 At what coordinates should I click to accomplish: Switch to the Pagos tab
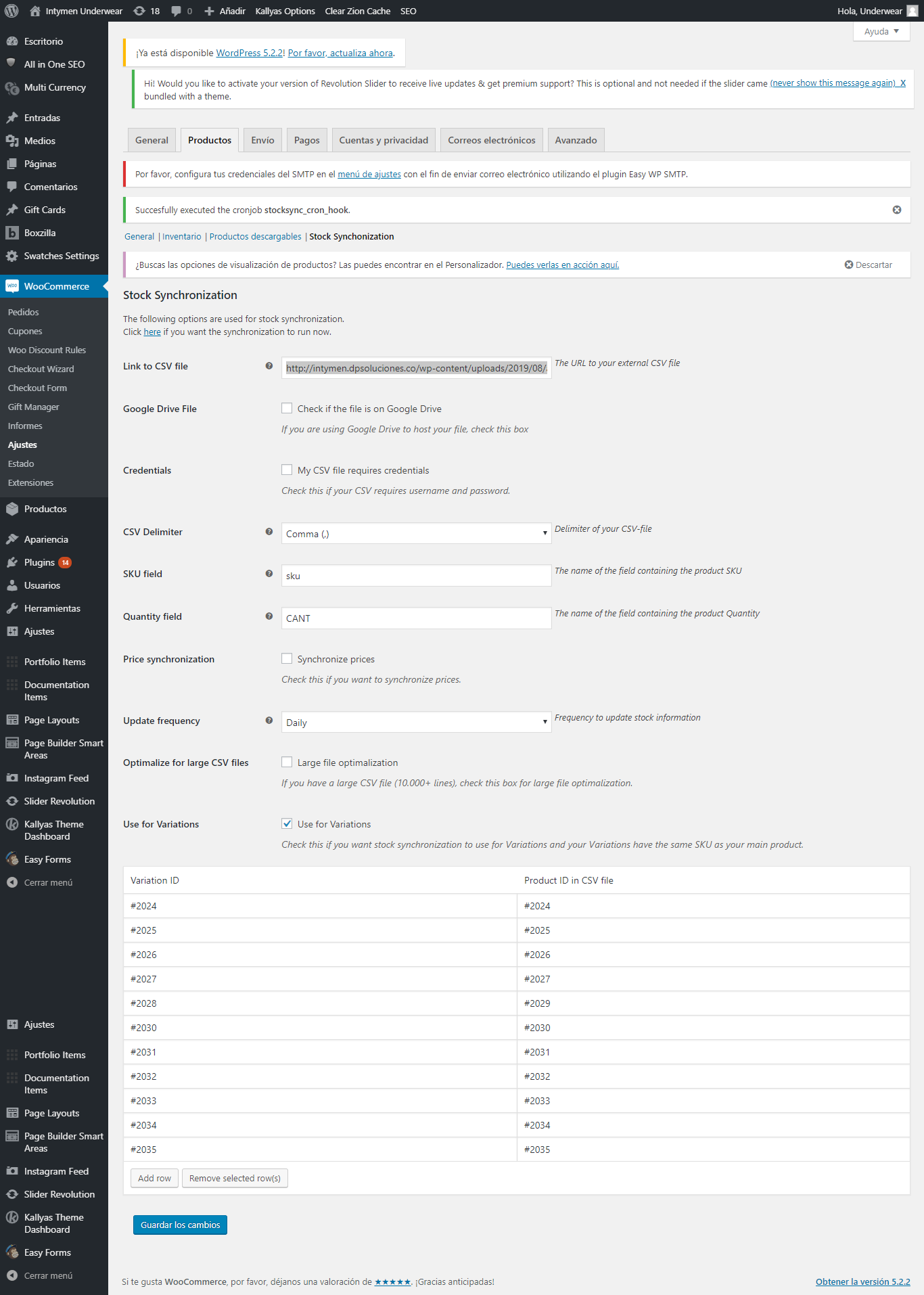coord(307,140)
